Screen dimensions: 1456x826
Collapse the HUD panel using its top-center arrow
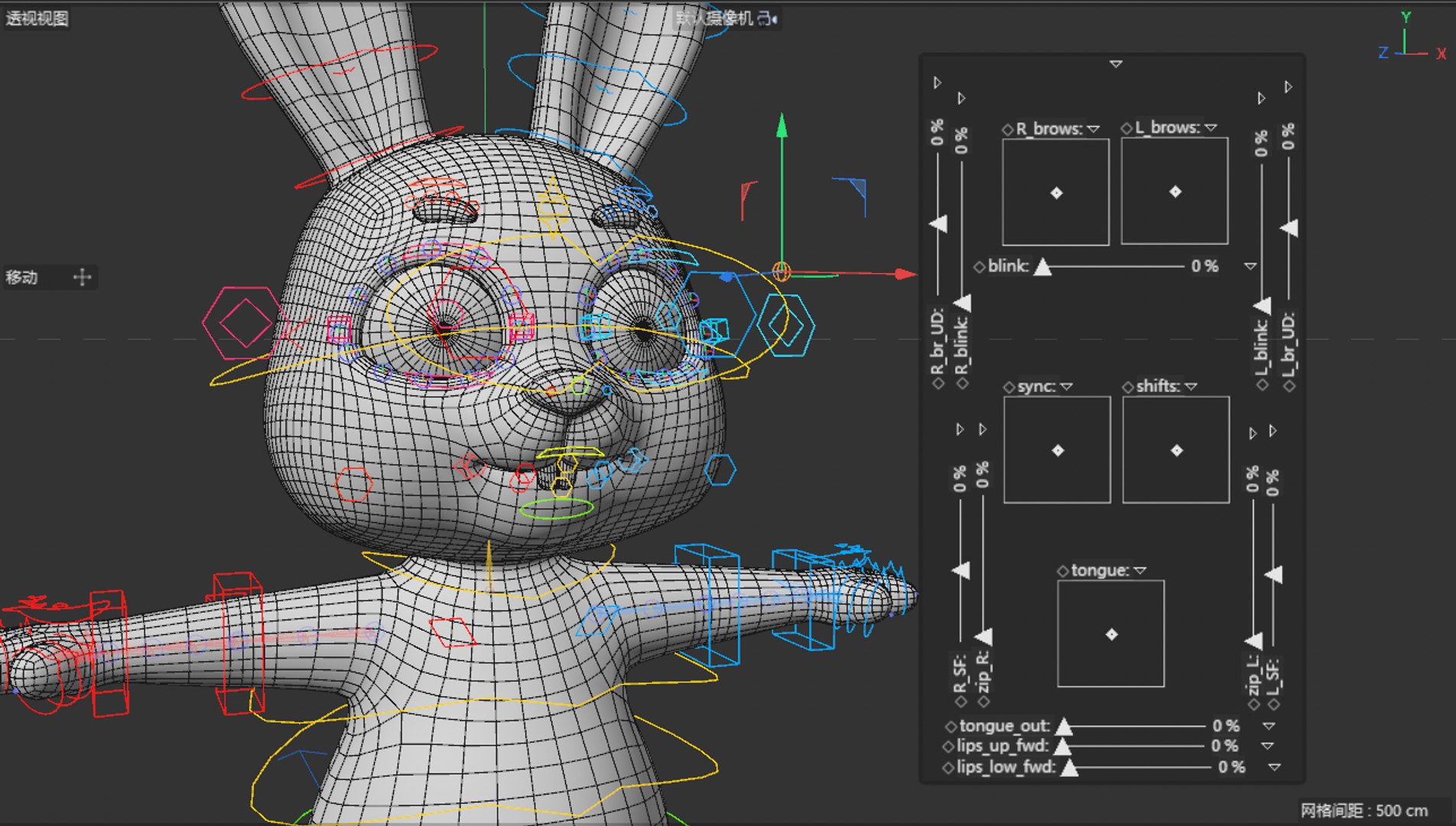pos(1116,64)
